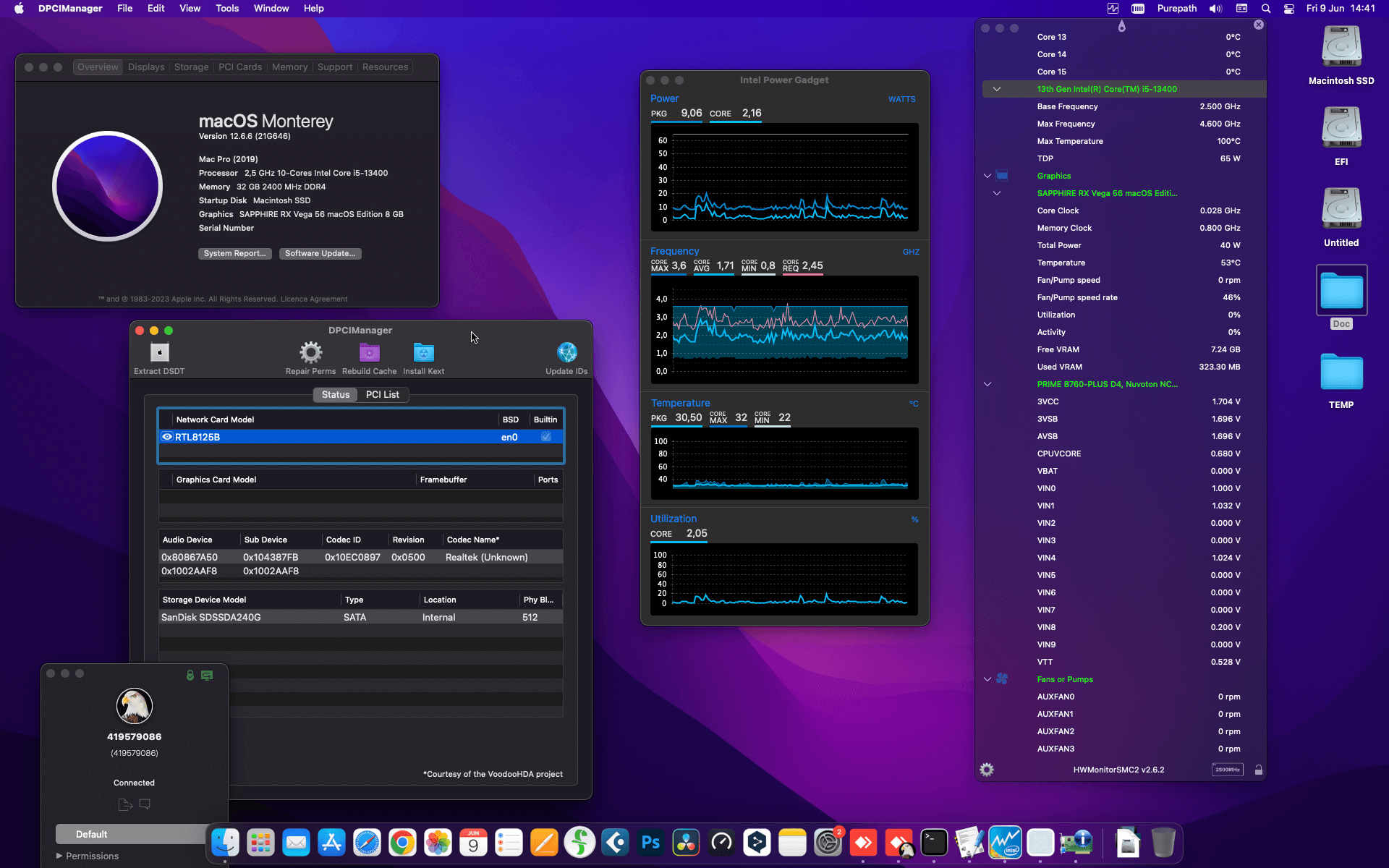
Task: Click the volume icon in menu bar
Action: [1215, 9]
